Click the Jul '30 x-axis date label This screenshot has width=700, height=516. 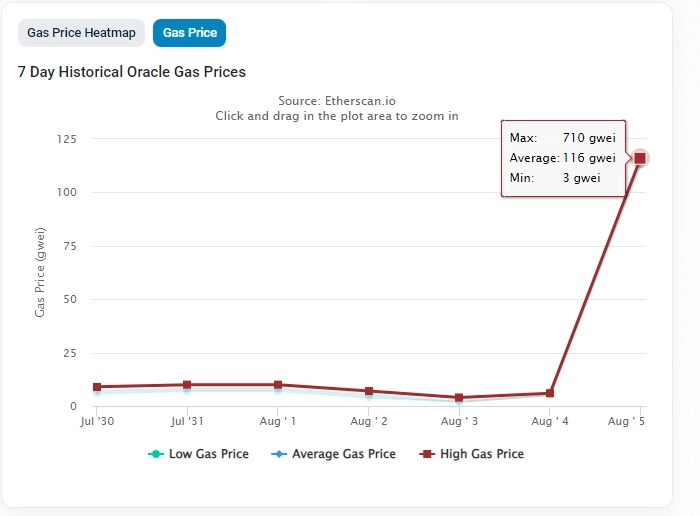coord(97,423)
